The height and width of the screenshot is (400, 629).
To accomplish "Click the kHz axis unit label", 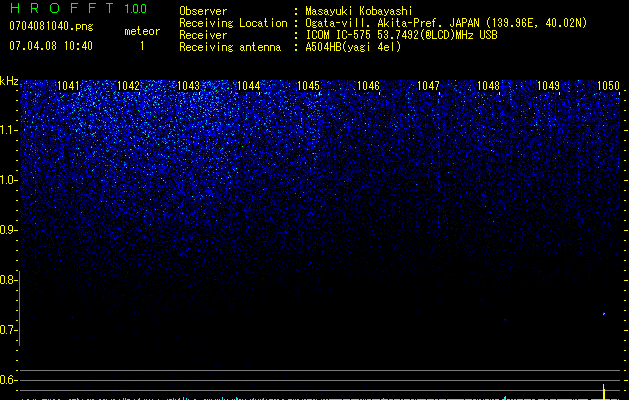I will point(9,81).
